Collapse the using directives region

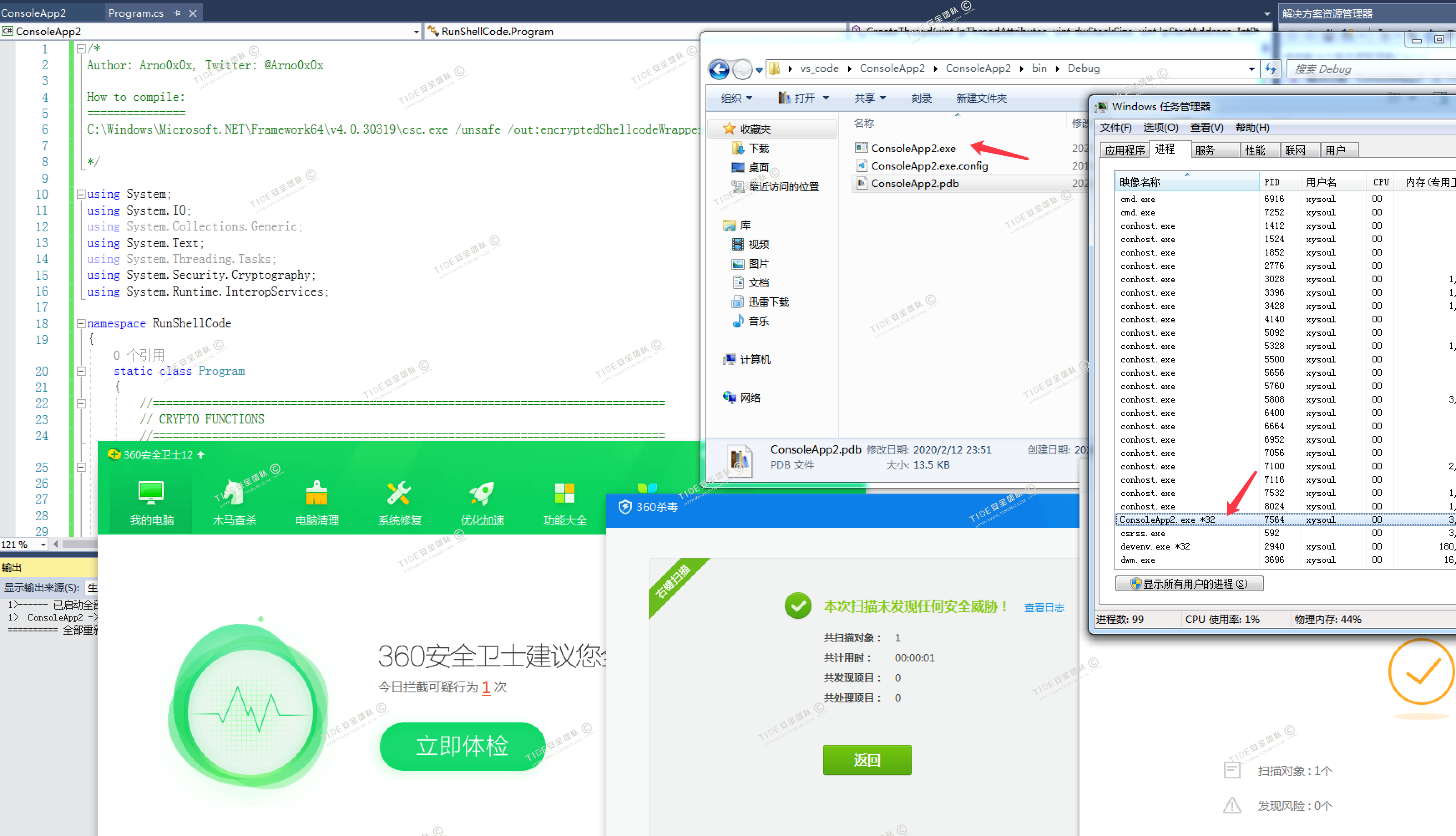coord(81,195)
